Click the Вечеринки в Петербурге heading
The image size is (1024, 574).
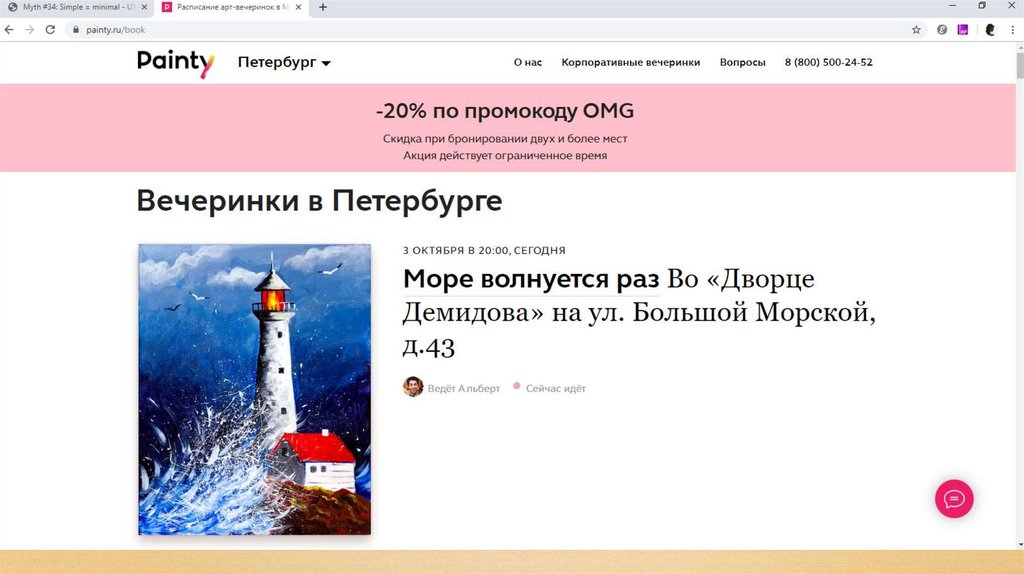click(x=319, y=200)
